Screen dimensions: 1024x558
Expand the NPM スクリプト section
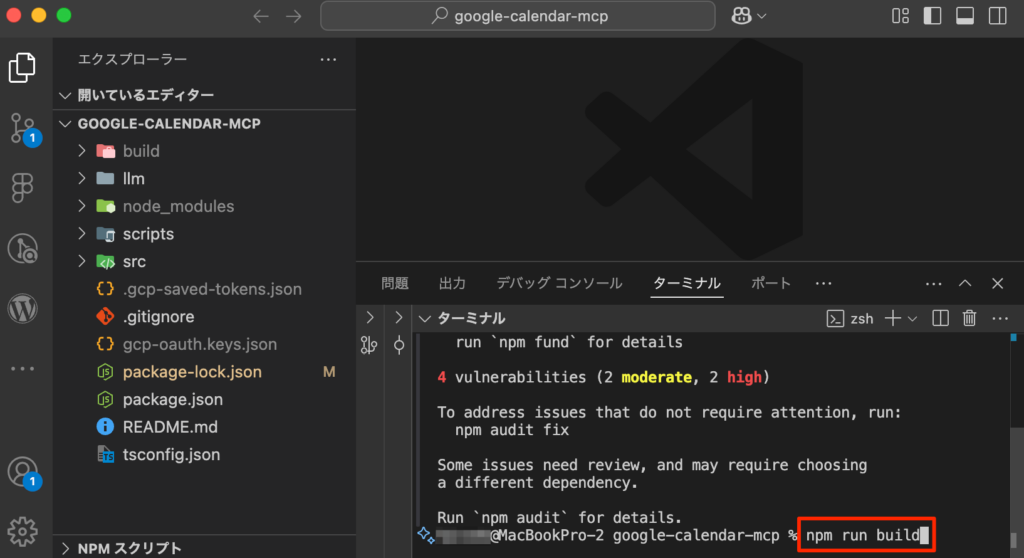tap(130, 548)
